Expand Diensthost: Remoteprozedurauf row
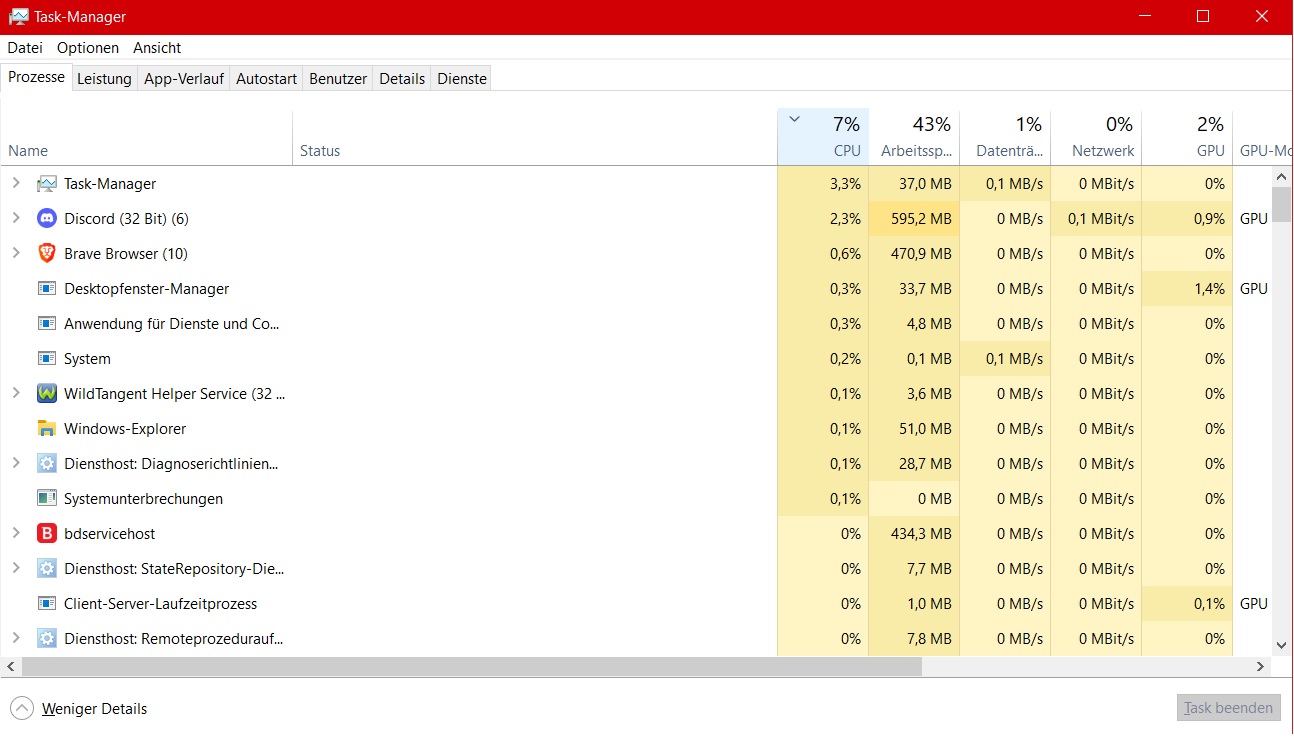Image resolution: width=1294 pixels, height=756 pixels. pos(16,639)
